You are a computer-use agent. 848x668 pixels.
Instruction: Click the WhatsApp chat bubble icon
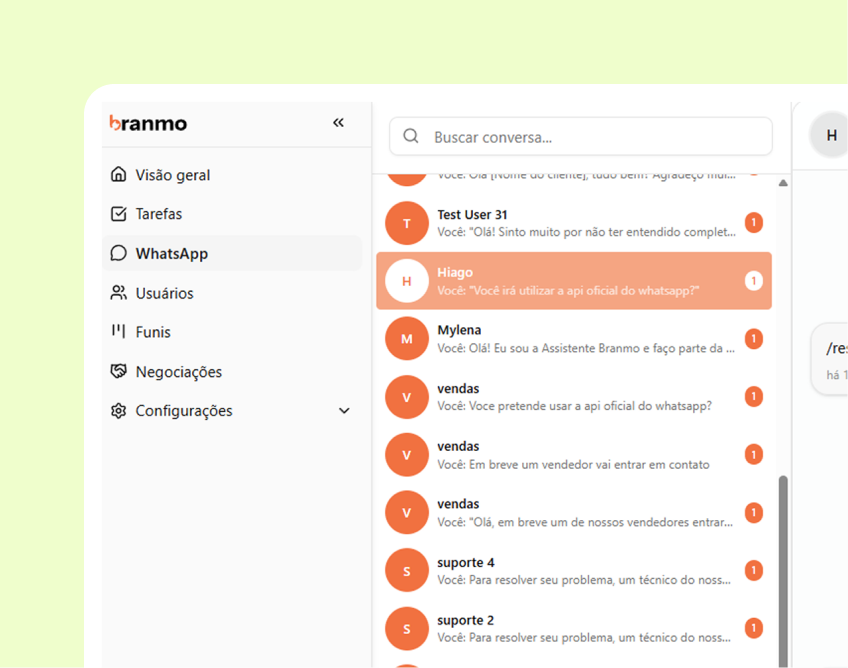tap(119, 254)
